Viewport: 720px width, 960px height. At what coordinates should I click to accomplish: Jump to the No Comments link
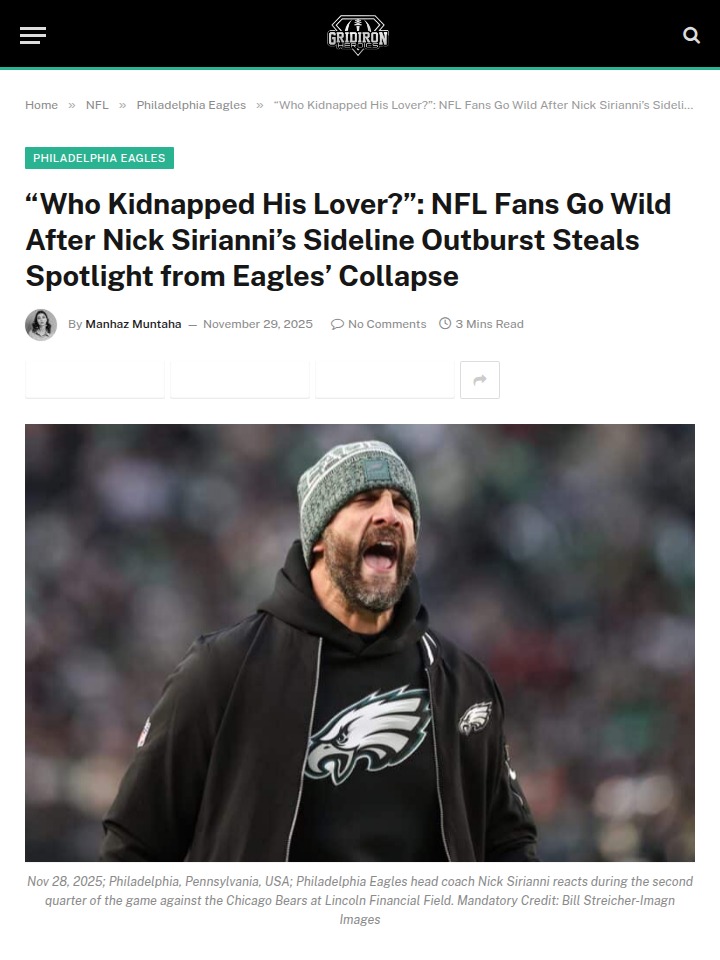(x=386, y=324)
